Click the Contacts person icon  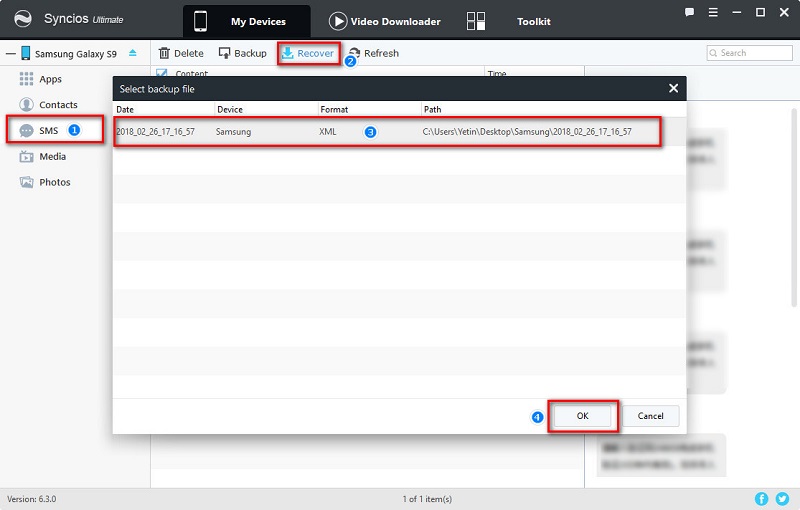pos(26,105)
